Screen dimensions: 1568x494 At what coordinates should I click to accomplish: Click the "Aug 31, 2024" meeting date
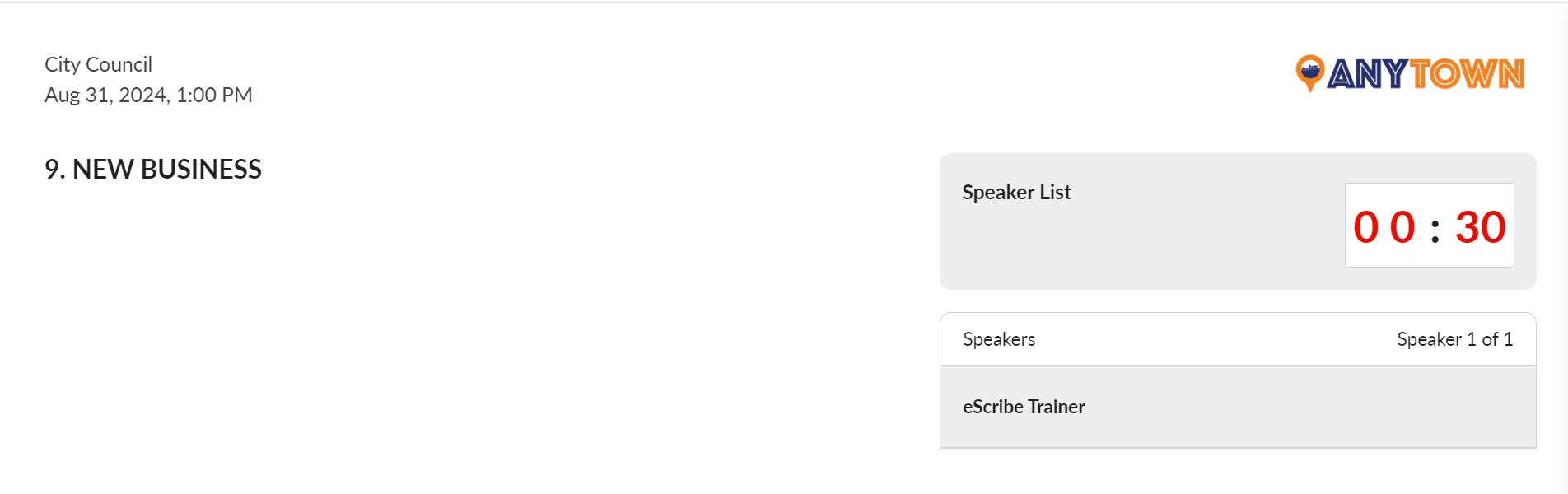tap(106, 95)
